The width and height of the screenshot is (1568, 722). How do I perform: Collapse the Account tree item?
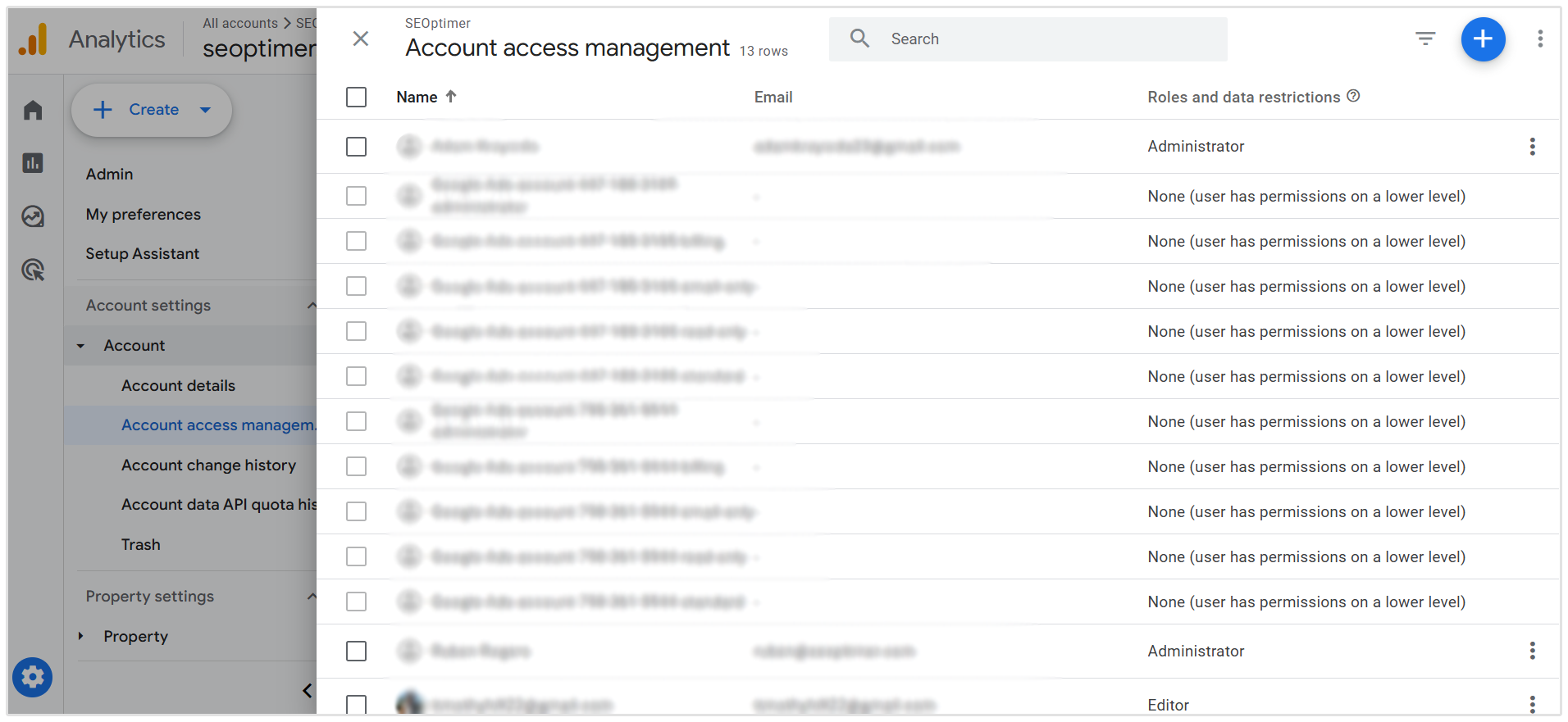click(x=80, y=346)
